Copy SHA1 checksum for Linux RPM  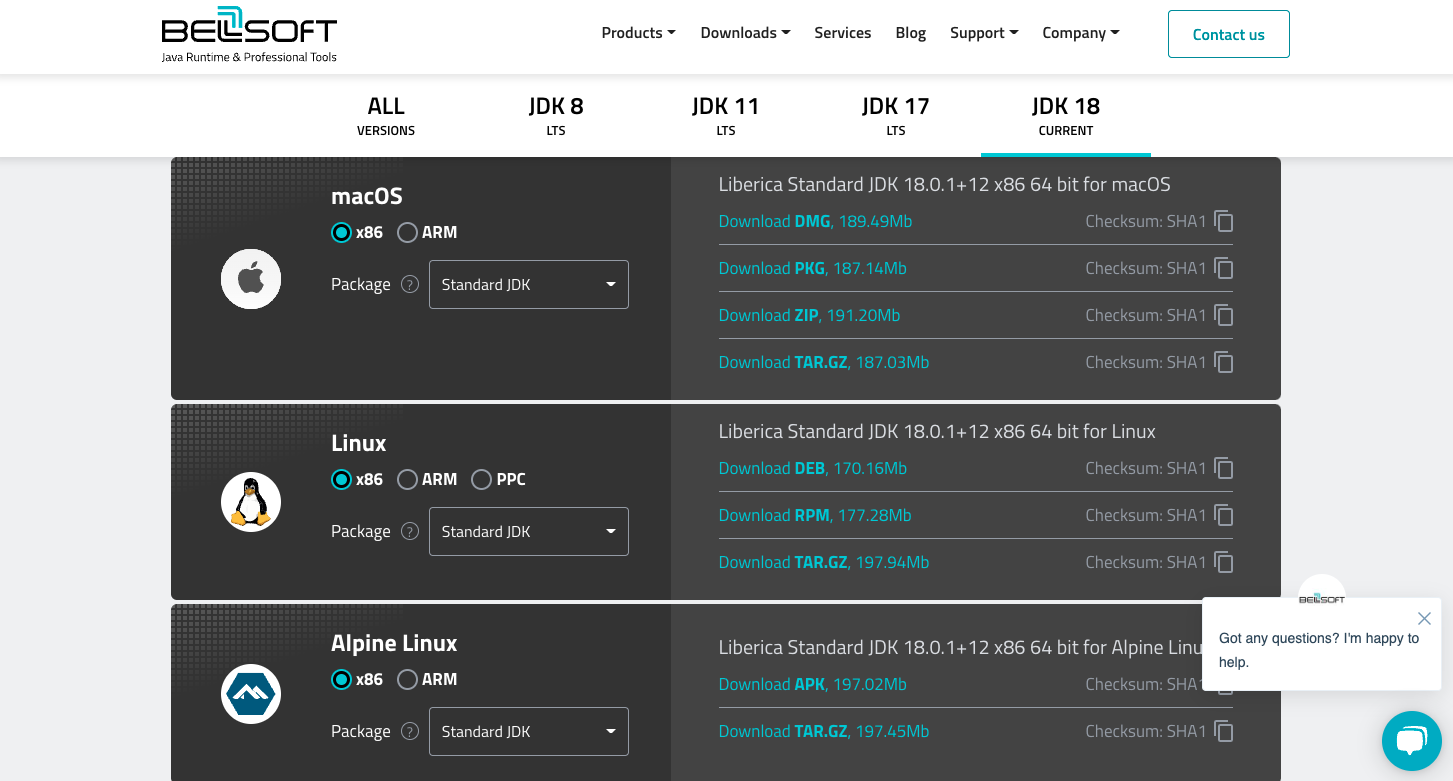(1224, 515)
